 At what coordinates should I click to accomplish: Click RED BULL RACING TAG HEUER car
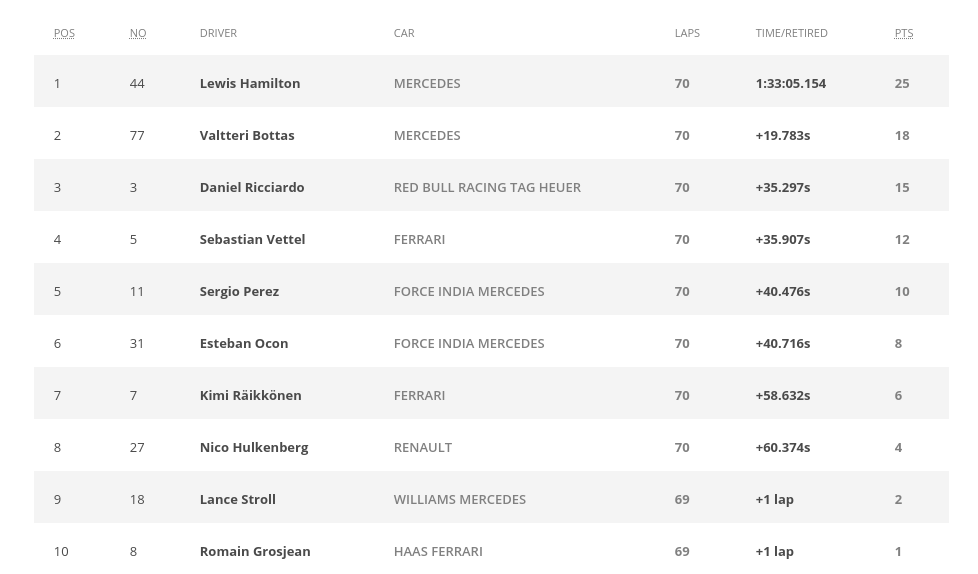(x=487, y=187)
